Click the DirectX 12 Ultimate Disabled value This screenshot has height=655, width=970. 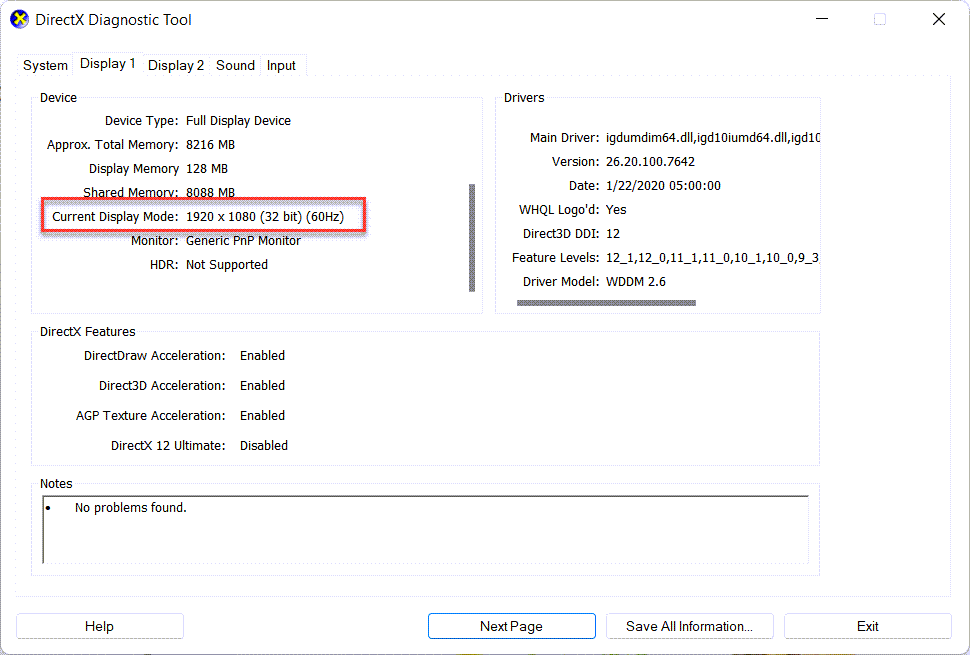264,446
